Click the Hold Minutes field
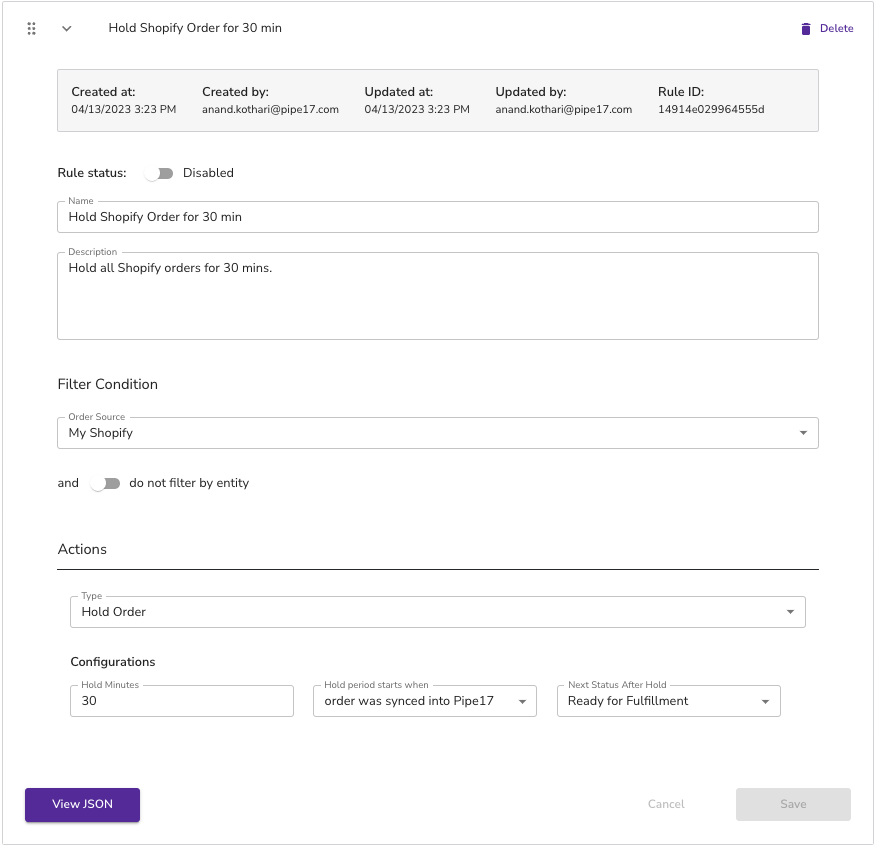Image resolution: width=878 pixels, height=848 pixels. click(182, 701)
